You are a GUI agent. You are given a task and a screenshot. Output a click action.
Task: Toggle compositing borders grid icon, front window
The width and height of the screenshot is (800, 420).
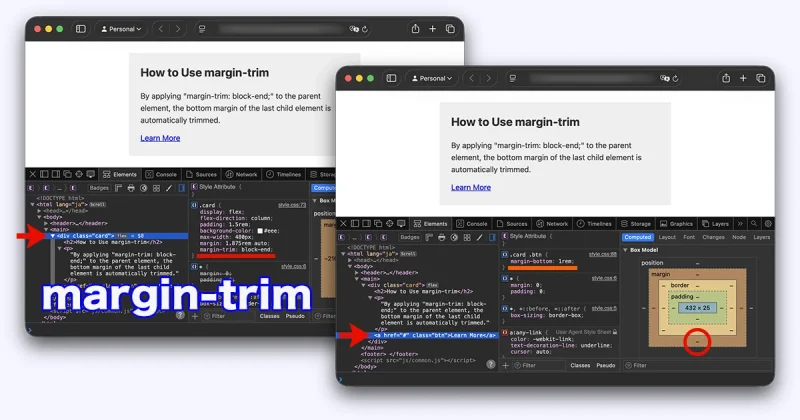coord(467,237)
